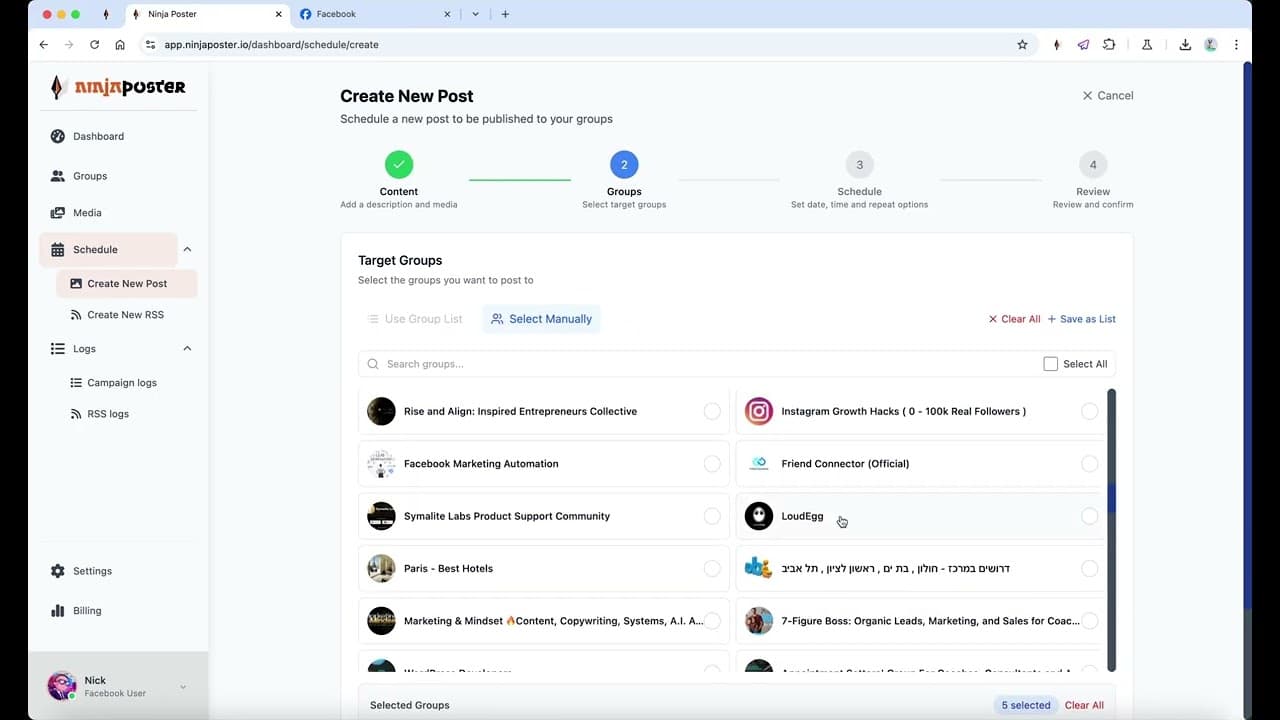The height and width of the screenshot is (720, 1280).
Task: Expand the Nick user account menu
Action: [183, 687]
